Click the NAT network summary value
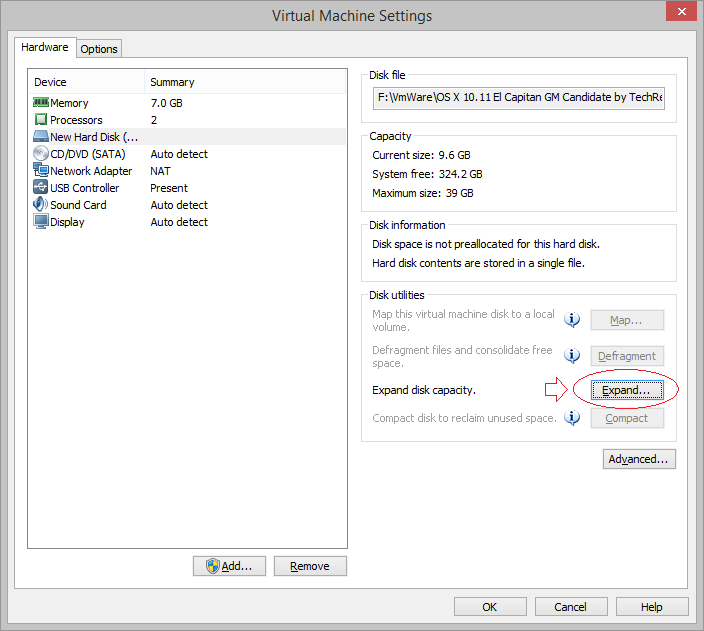 160,171
